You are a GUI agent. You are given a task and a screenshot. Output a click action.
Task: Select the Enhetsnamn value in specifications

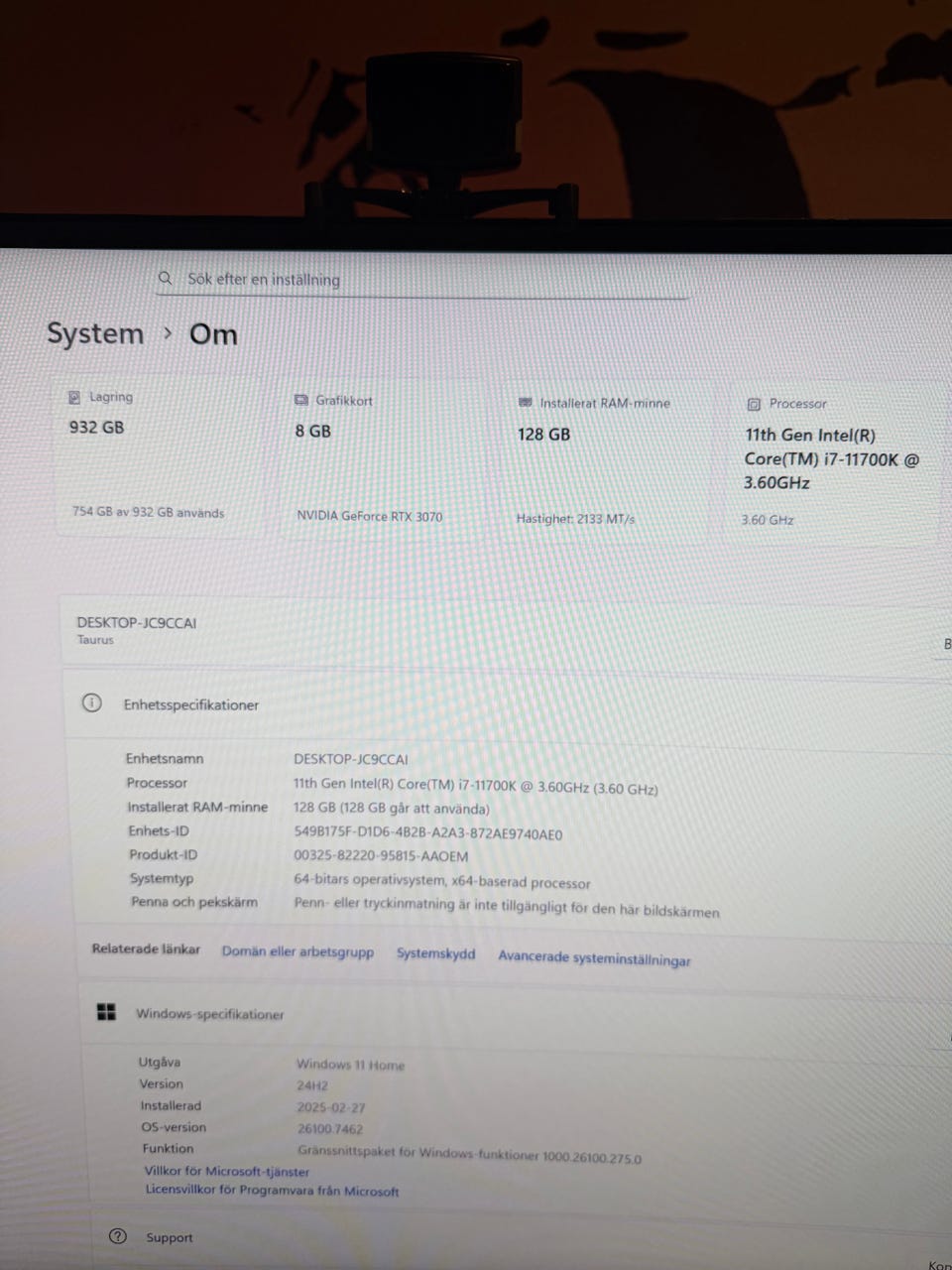[x=350, y=759]
